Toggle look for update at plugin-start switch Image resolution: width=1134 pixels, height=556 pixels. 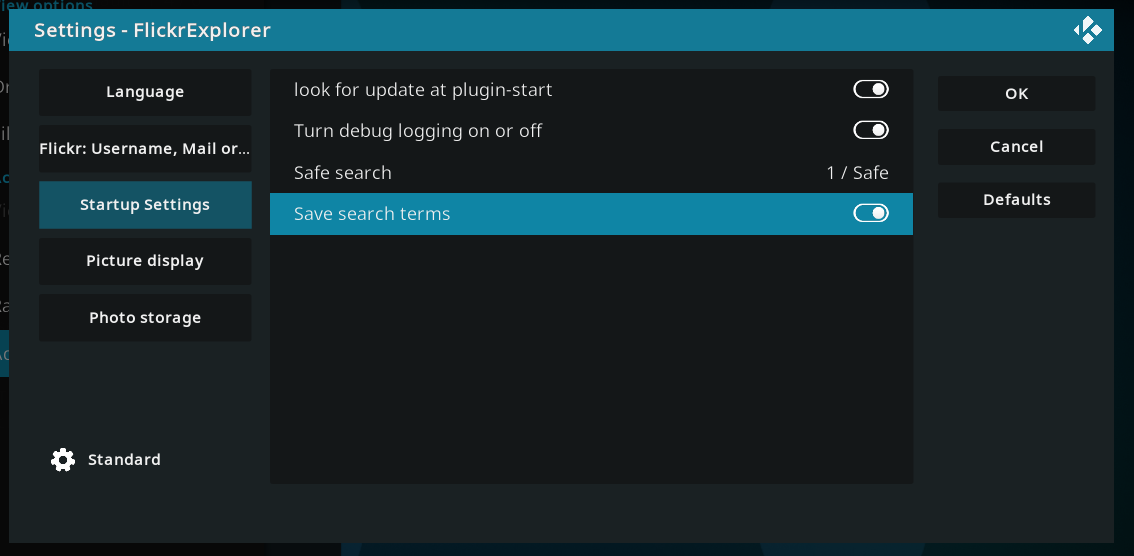point(871,89)
